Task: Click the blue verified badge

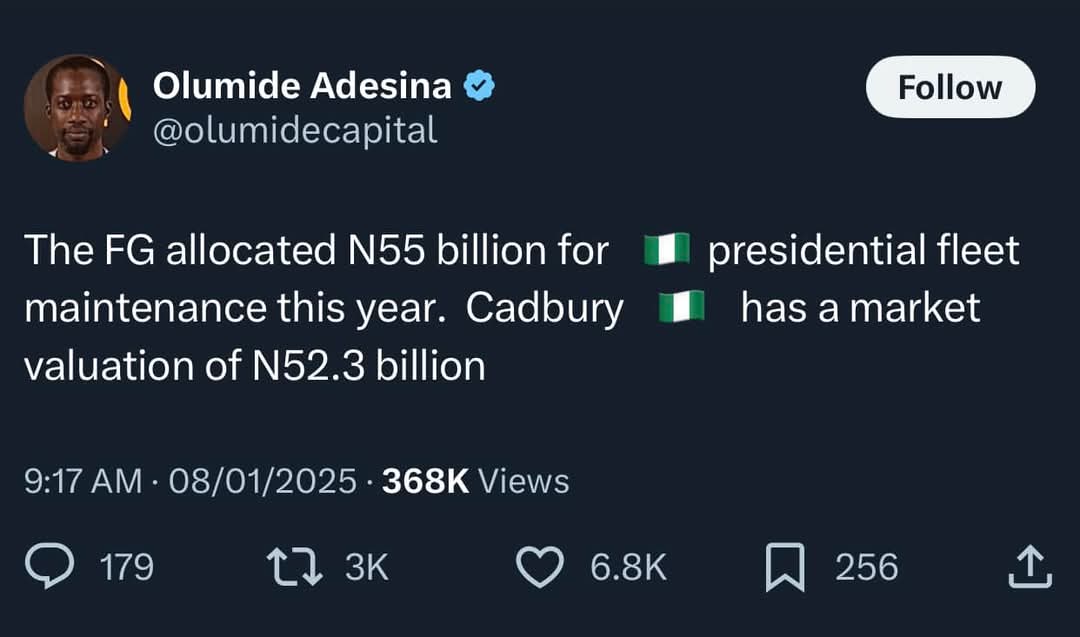Action: coord(481,87)
